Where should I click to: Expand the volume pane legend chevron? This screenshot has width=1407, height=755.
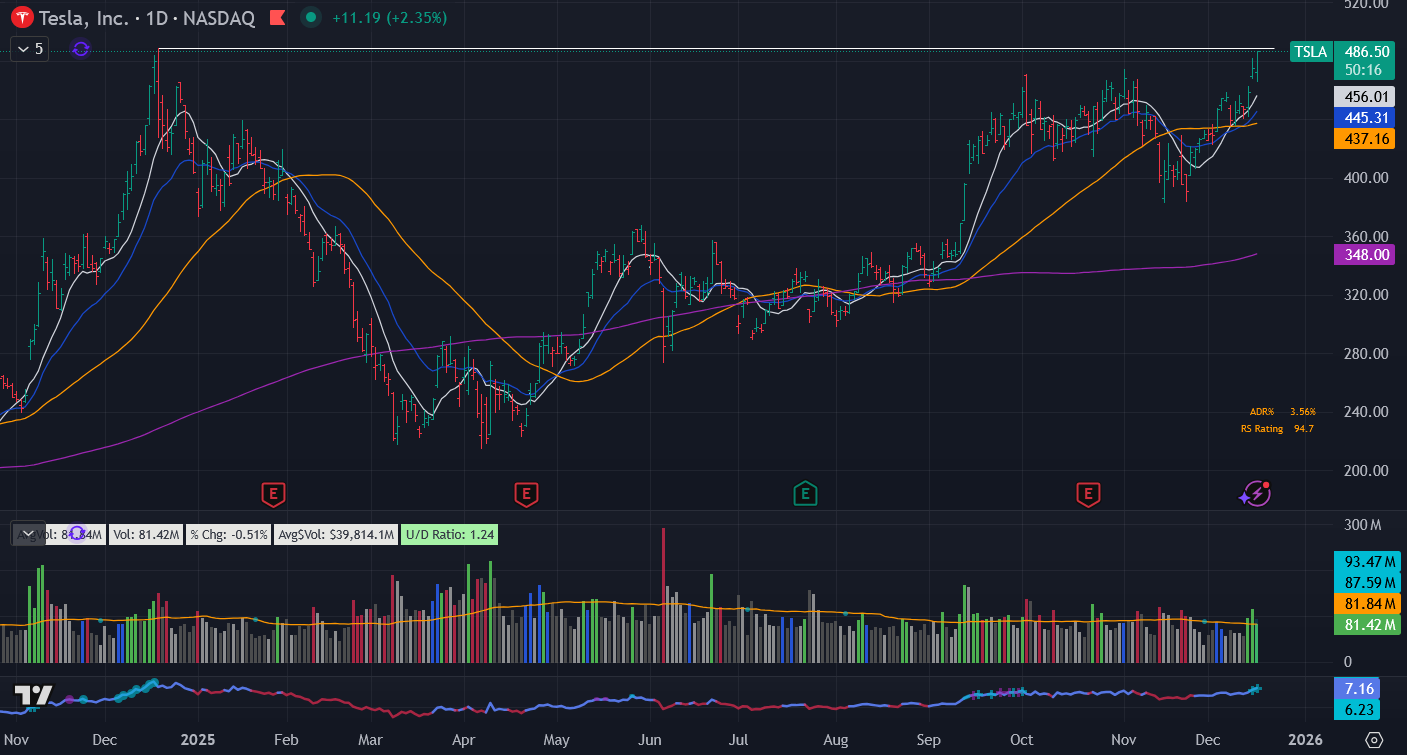point(28,534)
